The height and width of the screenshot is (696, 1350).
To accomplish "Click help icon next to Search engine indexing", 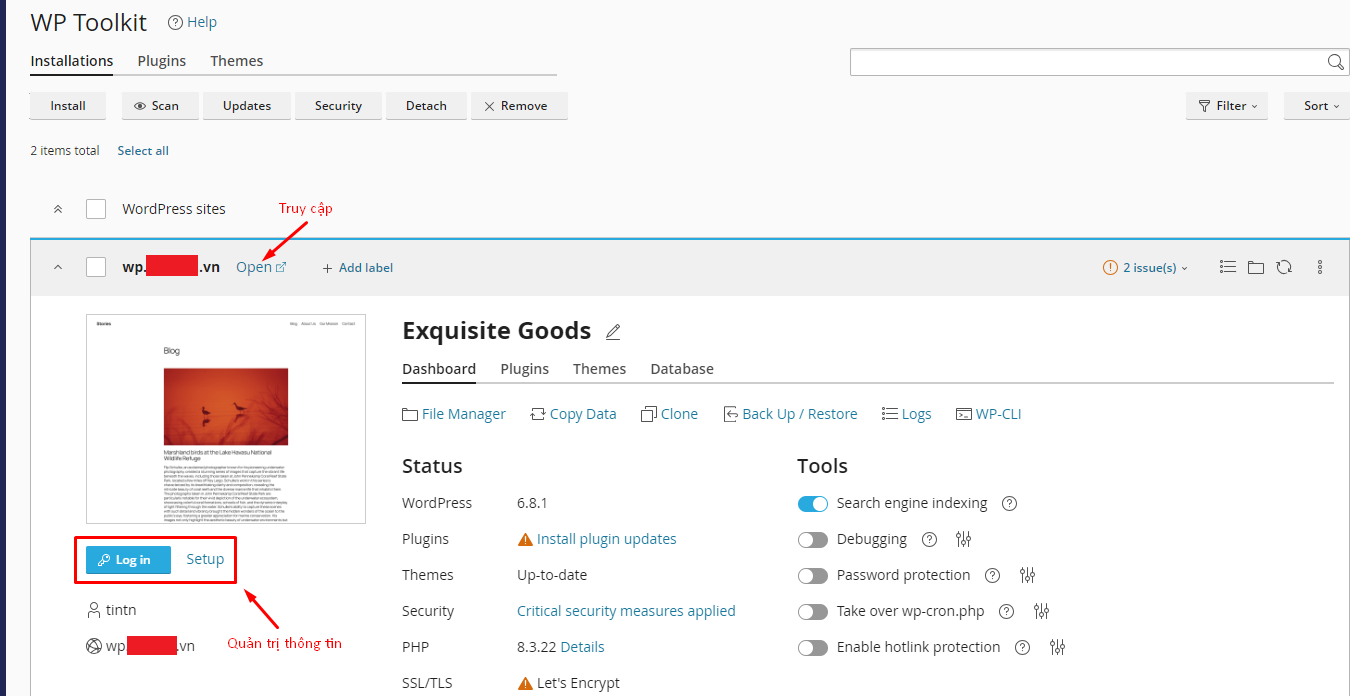I will (x=1009, y=503).
